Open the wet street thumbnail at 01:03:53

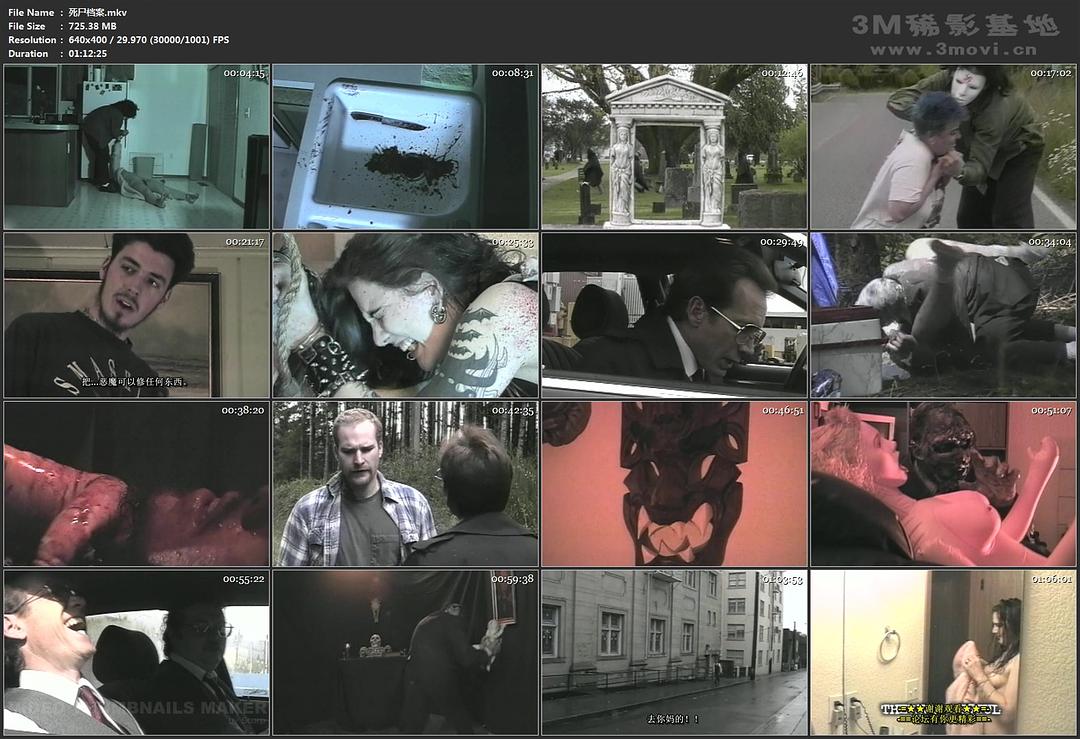coord(674,652)
